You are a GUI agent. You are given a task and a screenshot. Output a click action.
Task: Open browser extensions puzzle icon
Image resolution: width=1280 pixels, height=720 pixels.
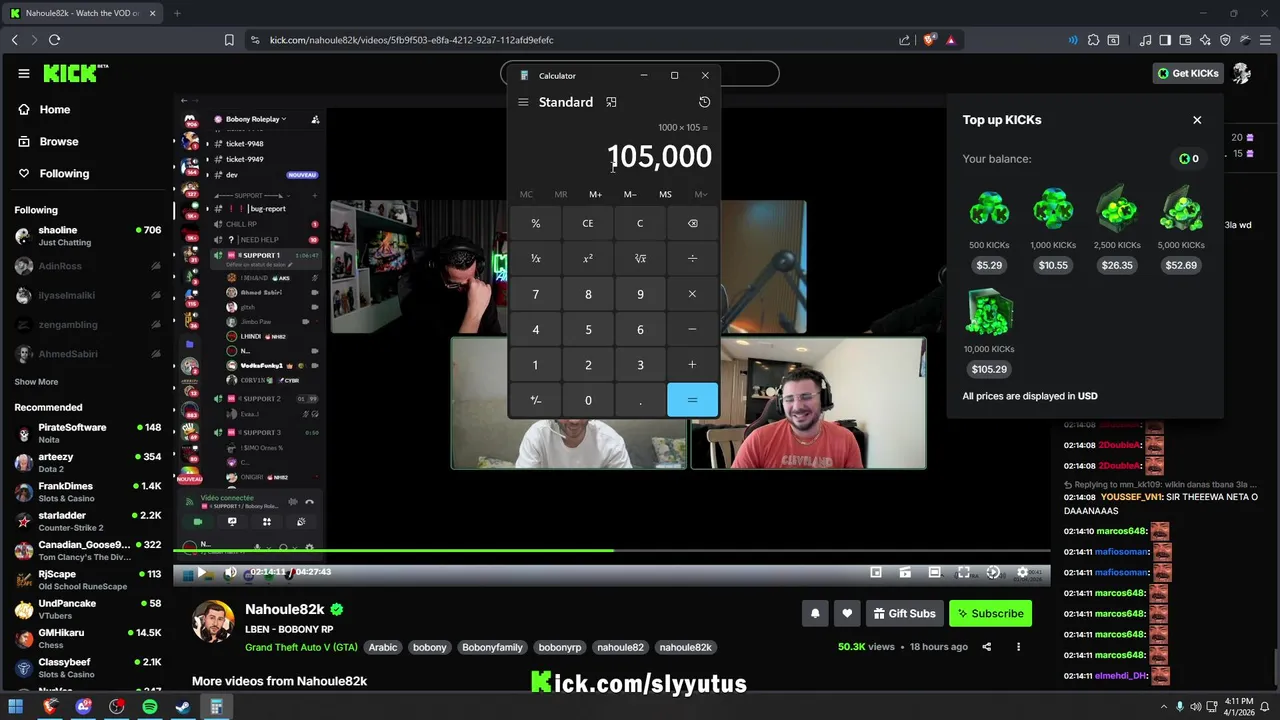click(1093, 40)
